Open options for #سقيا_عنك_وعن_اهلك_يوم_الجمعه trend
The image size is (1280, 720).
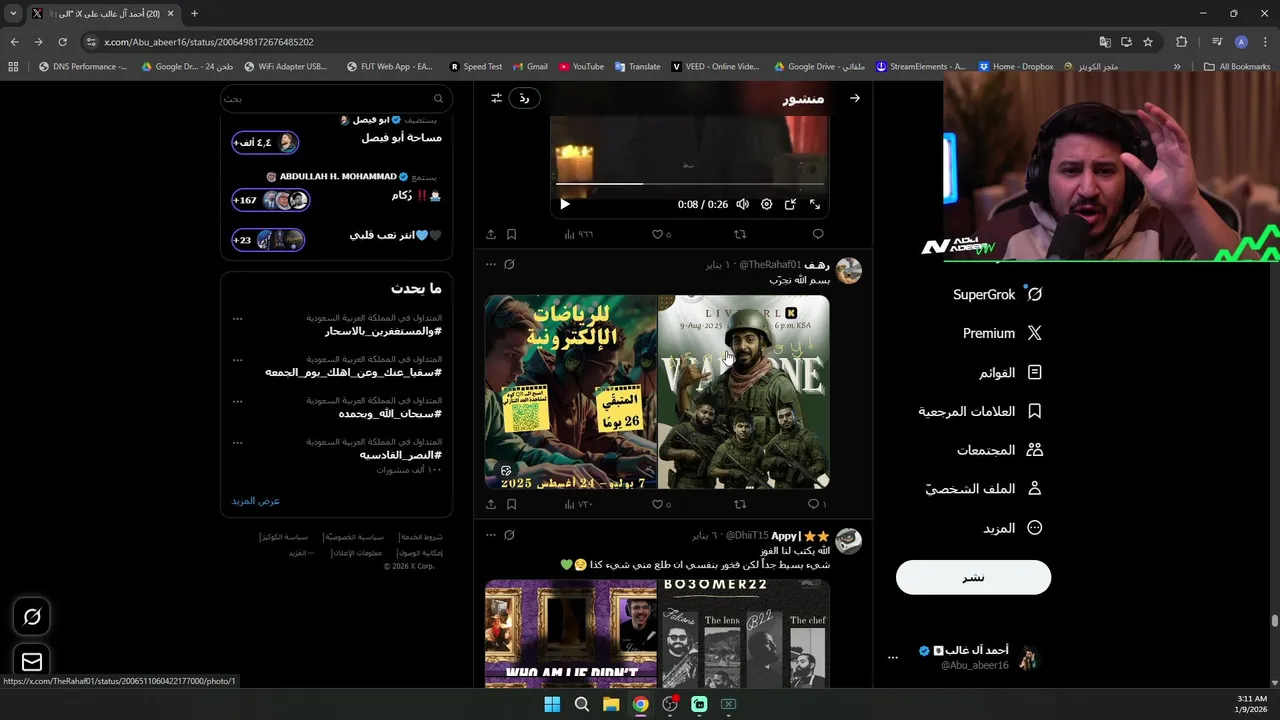[237, 360]
